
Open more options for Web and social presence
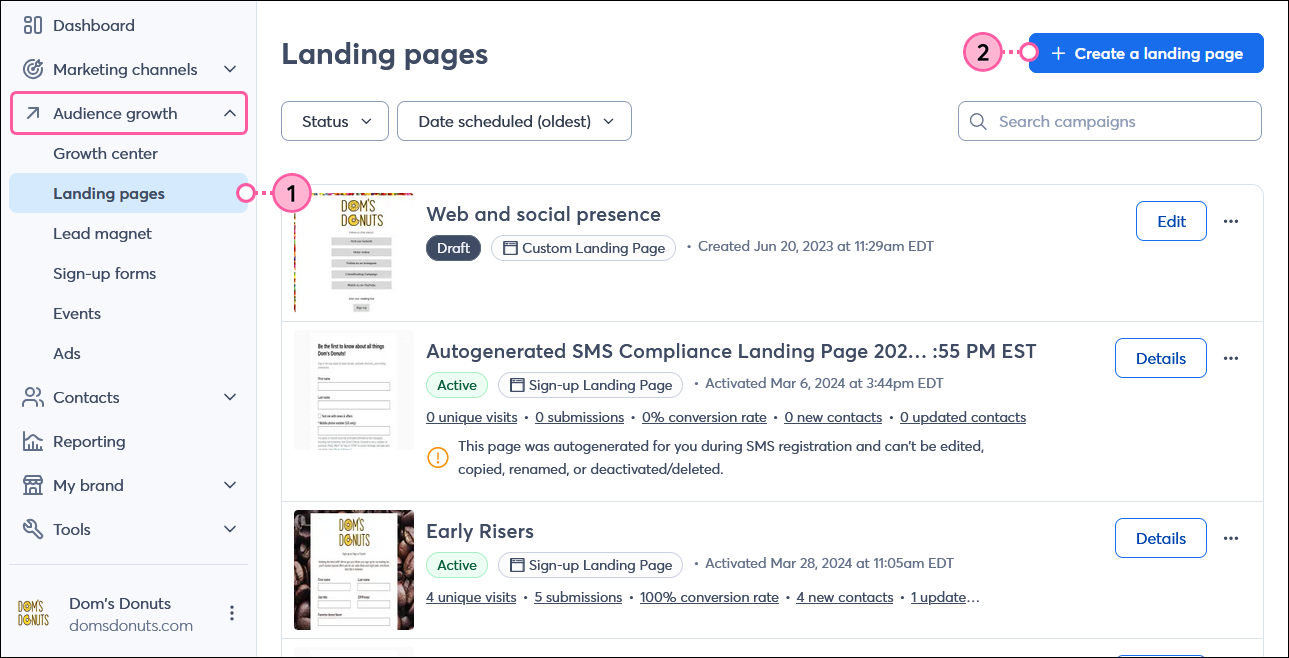coord(1231,221)
